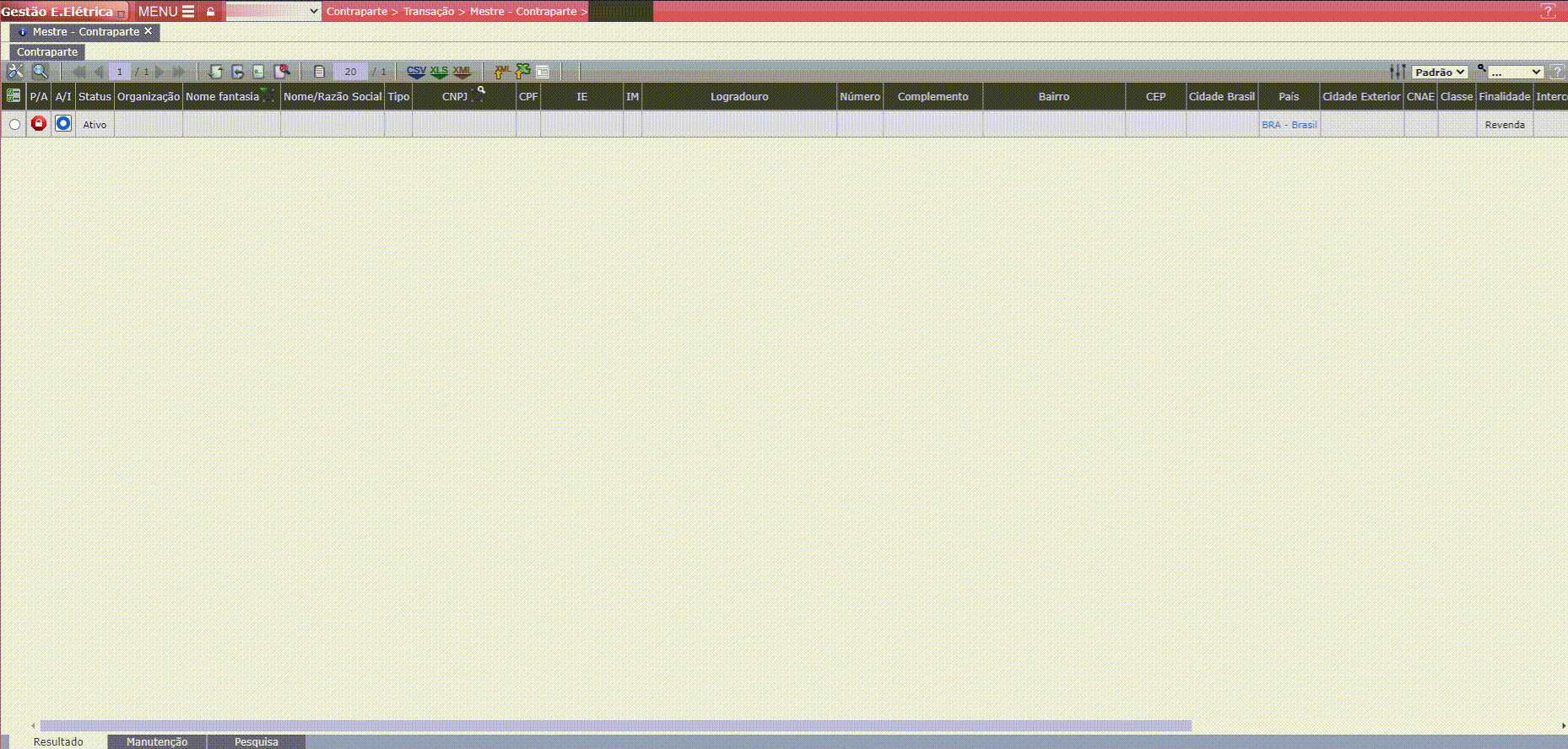The image size is (1568, 749).
Task: Toggle the select-all rows grid header icon
Action: [14, 96]
